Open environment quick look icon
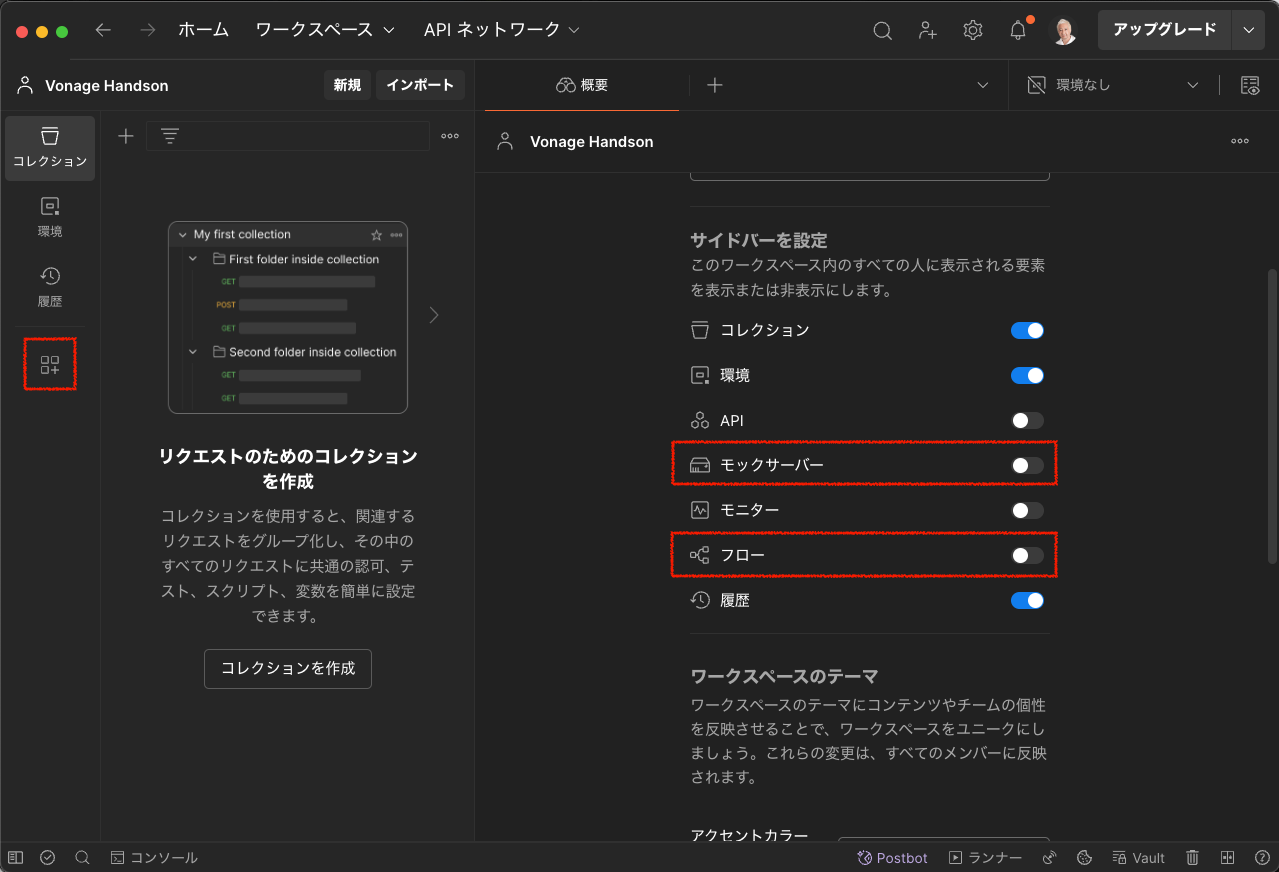The width and height of the screenshot is (1279, 872). click(1250, 85)
